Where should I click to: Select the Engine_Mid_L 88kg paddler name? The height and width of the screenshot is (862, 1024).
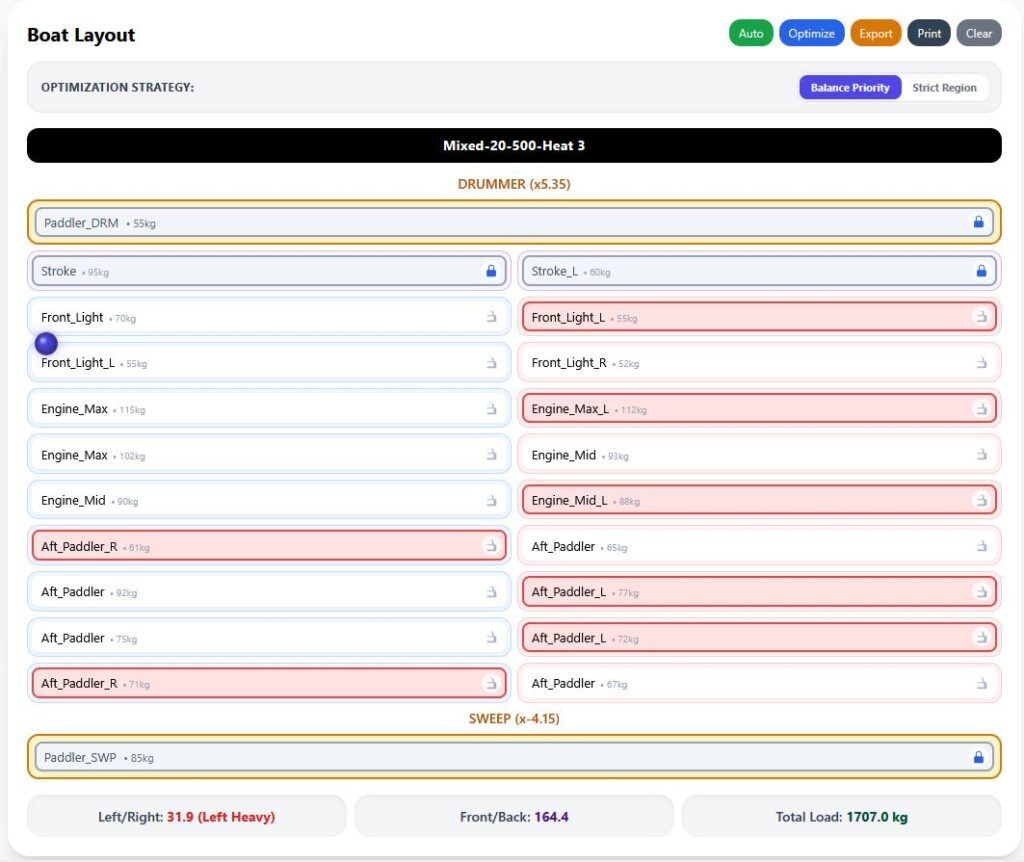coord(569,501)
